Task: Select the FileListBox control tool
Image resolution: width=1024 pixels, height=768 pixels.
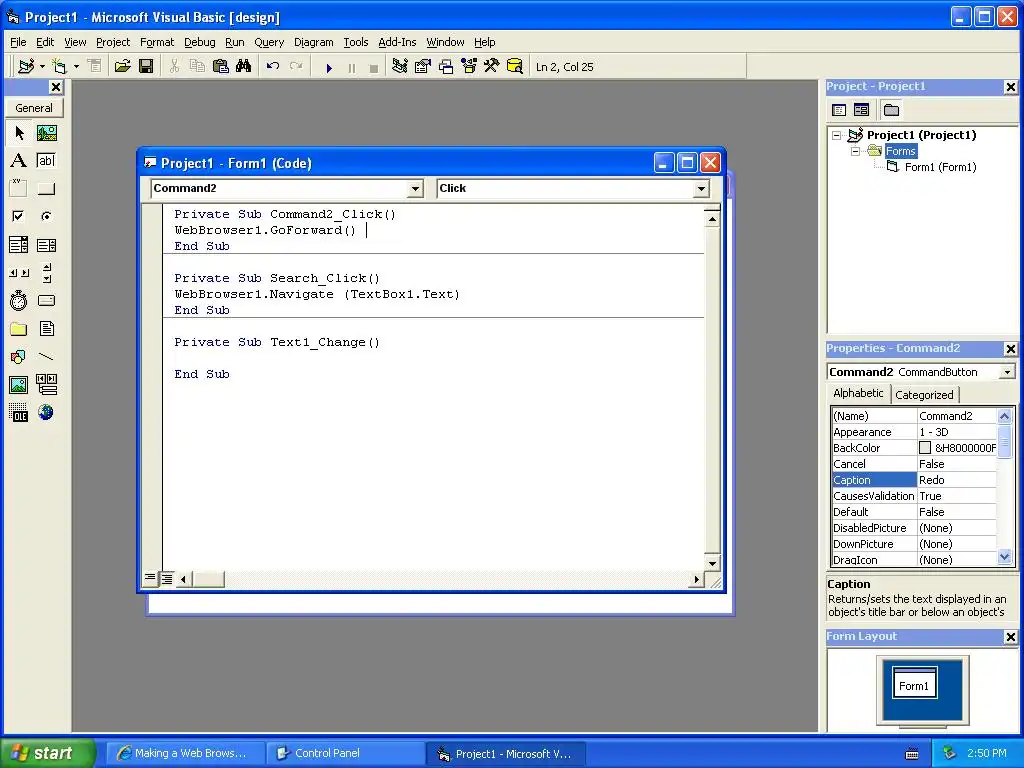Action: click(46, 328)
